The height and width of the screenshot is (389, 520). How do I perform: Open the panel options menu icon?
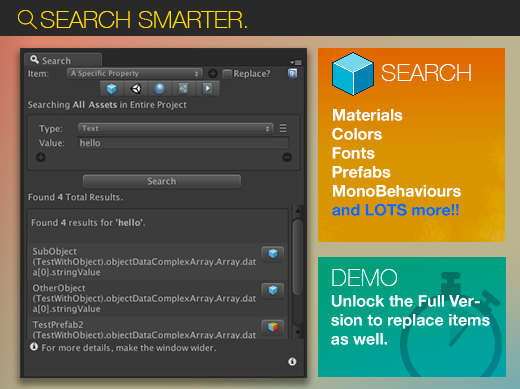[x=296, y=62]
